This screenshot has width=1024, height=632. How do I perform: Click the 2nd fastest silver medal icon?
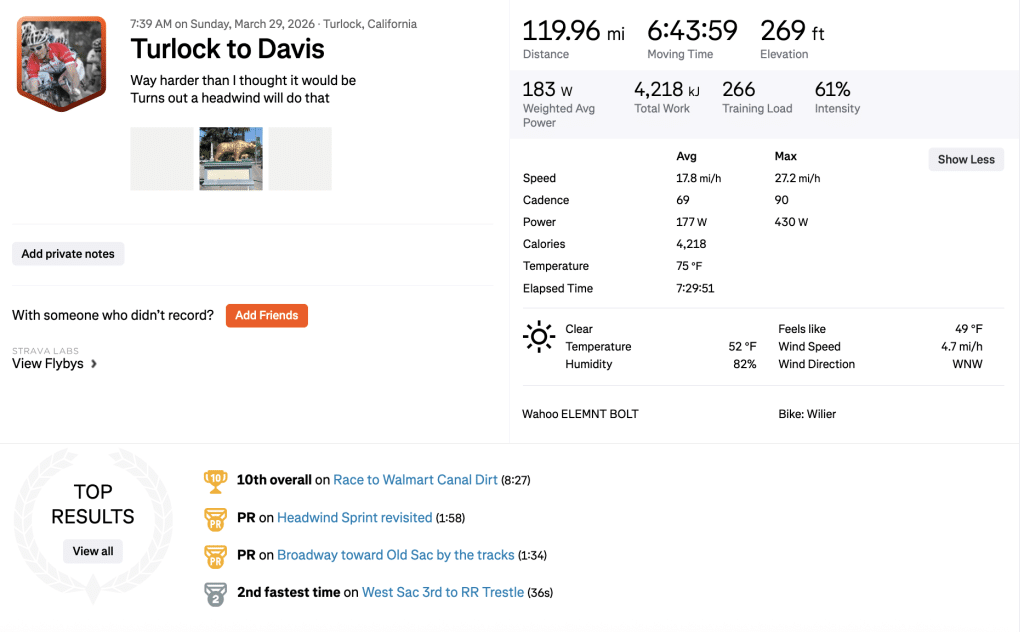tap(215, 593)
